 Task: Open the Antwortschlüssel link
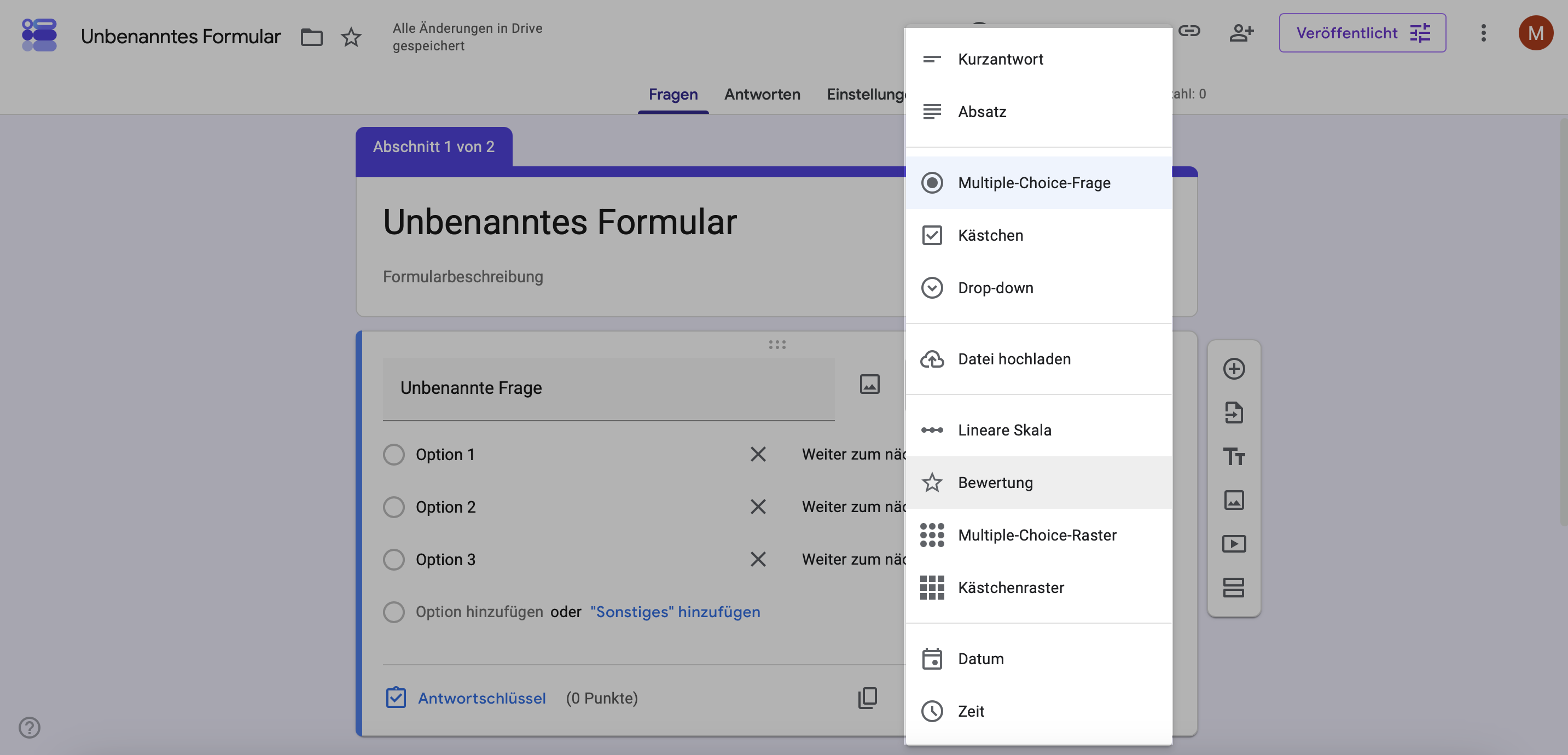click(x=481, y=698)
